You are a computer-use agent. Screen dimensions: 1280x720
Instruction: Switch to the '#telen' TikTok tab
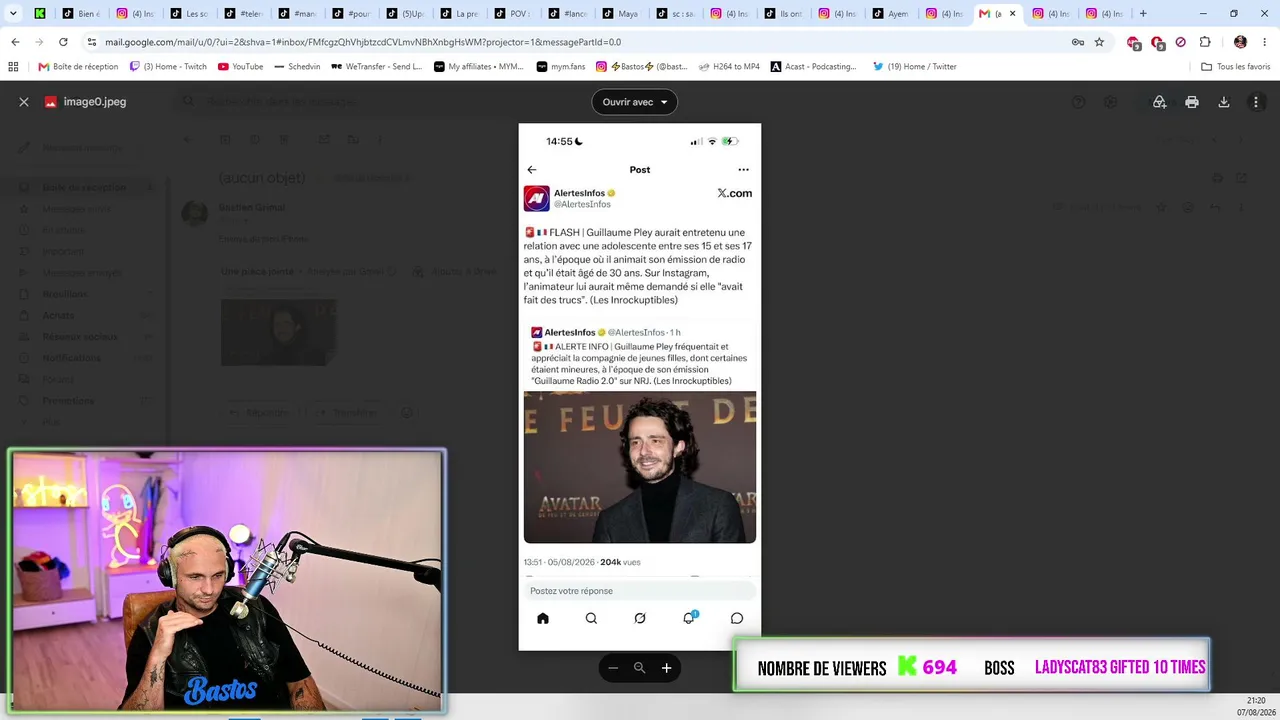coord(243,14)
